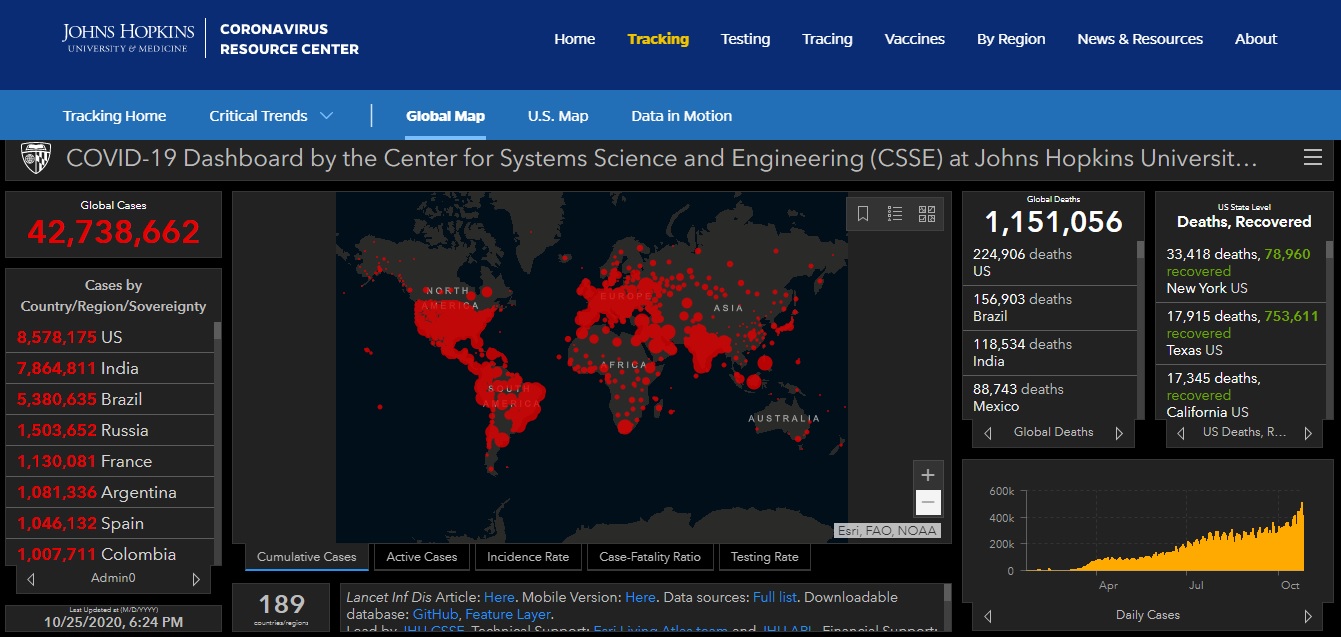Switch to the U.S. Map tab
Screen dimensions: 1341x637
tap(558, 116)
